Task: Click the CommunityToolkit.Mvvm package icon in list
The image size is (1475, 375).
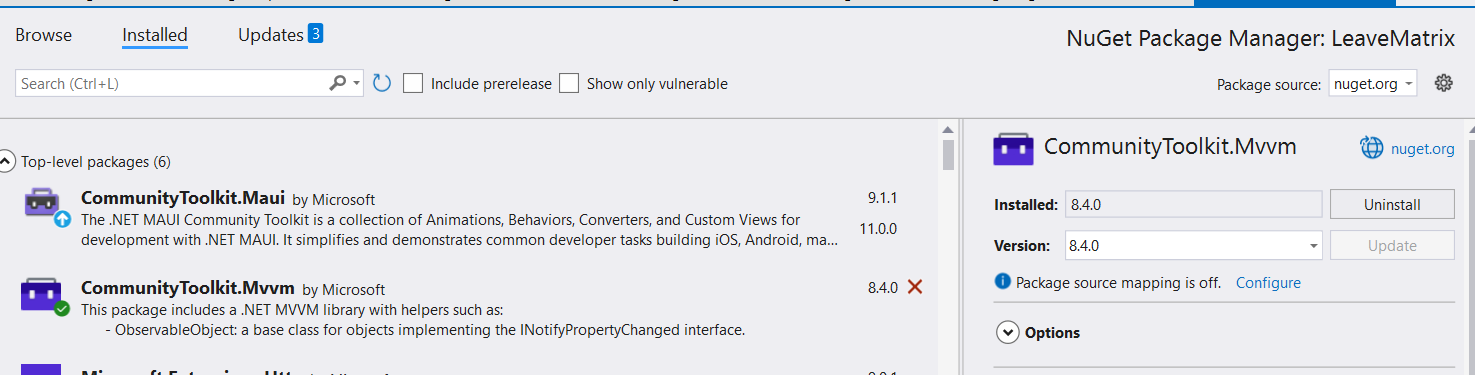Action: (x=42, y=296)
